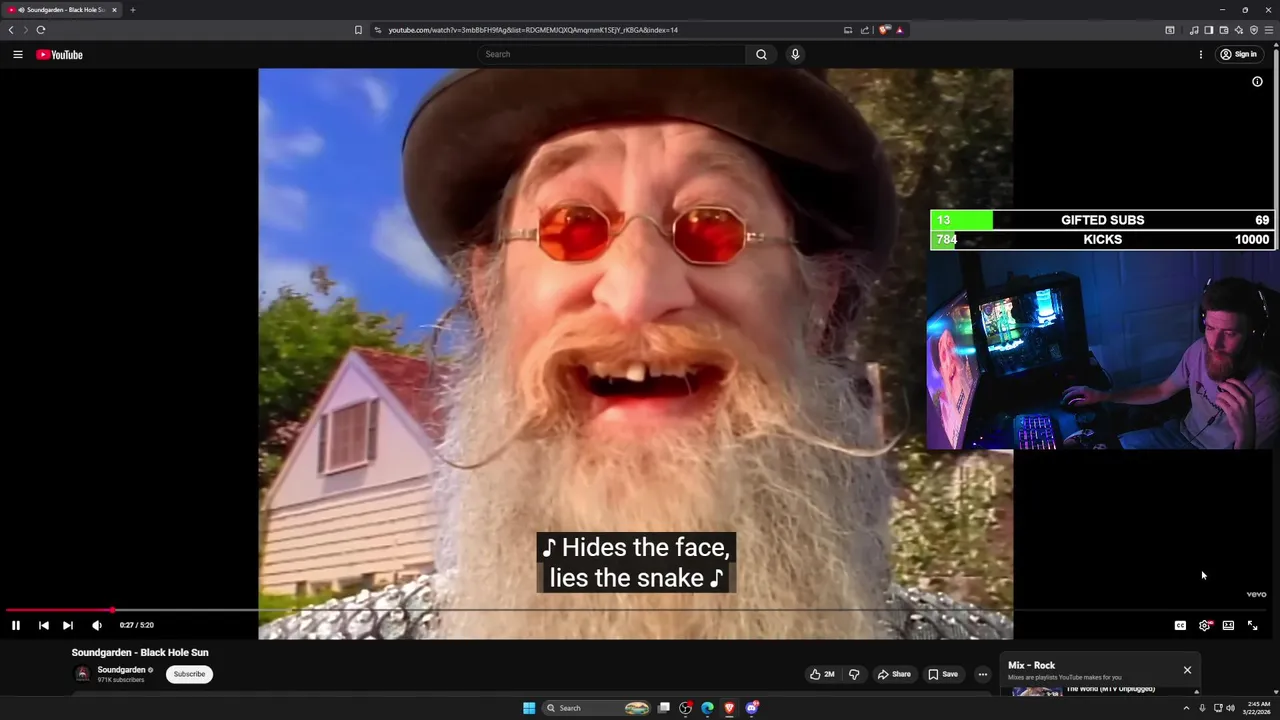
Task: Click the browser address bar URL
Action: (533, 30)
